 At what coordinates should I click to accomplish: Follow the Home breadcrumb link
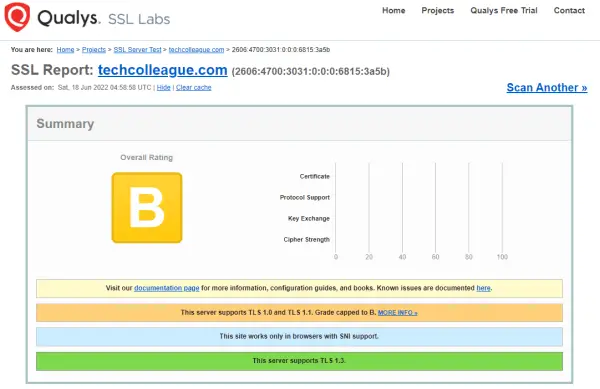65,50
